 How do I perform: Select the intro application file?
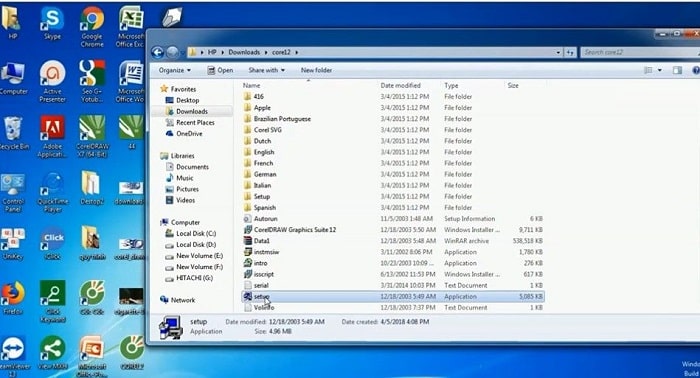[x=256, y=263]
